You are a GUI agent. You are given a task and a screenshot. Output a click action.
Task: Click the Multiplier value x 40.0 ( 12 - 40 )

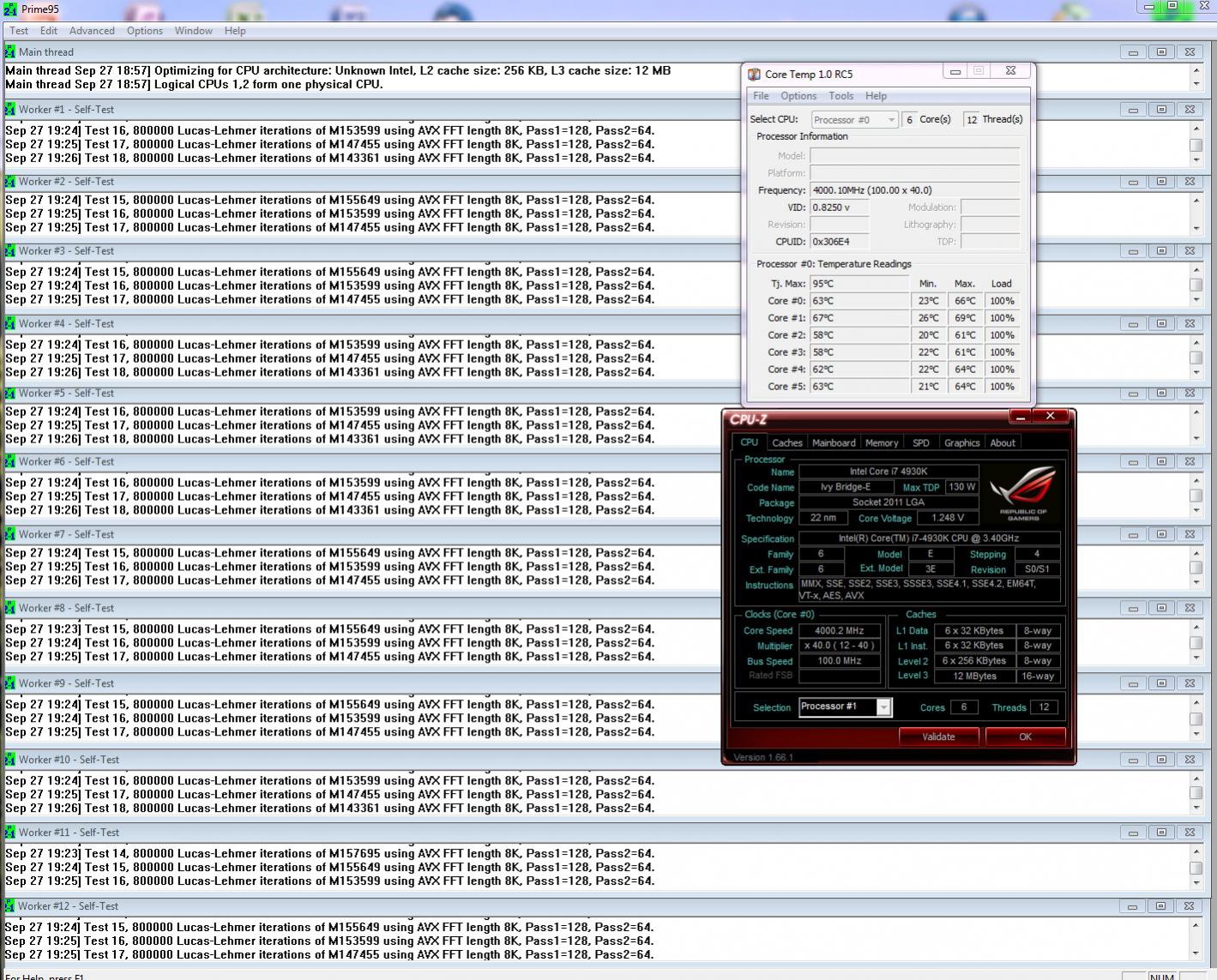click(839, 646)
